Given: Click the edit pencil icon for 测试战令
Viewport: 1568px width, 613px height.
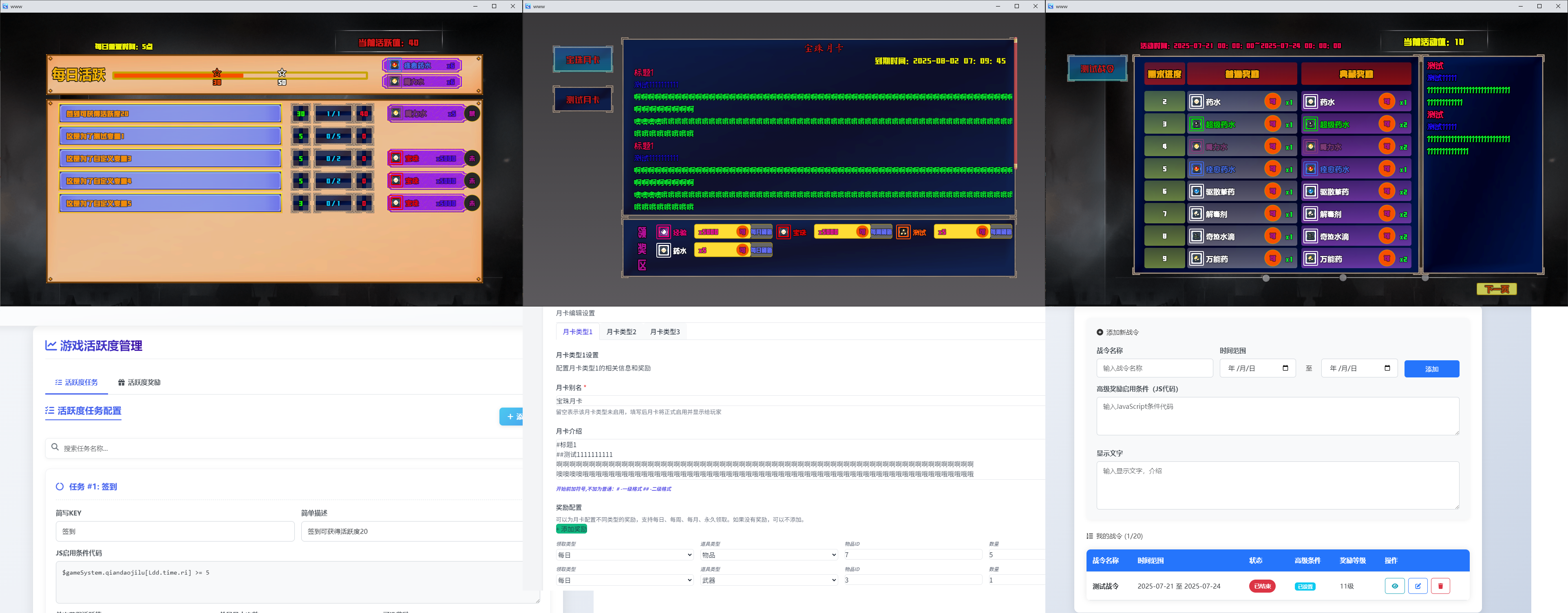Looking at the screenshot, I should click(x=1418, y=586).
